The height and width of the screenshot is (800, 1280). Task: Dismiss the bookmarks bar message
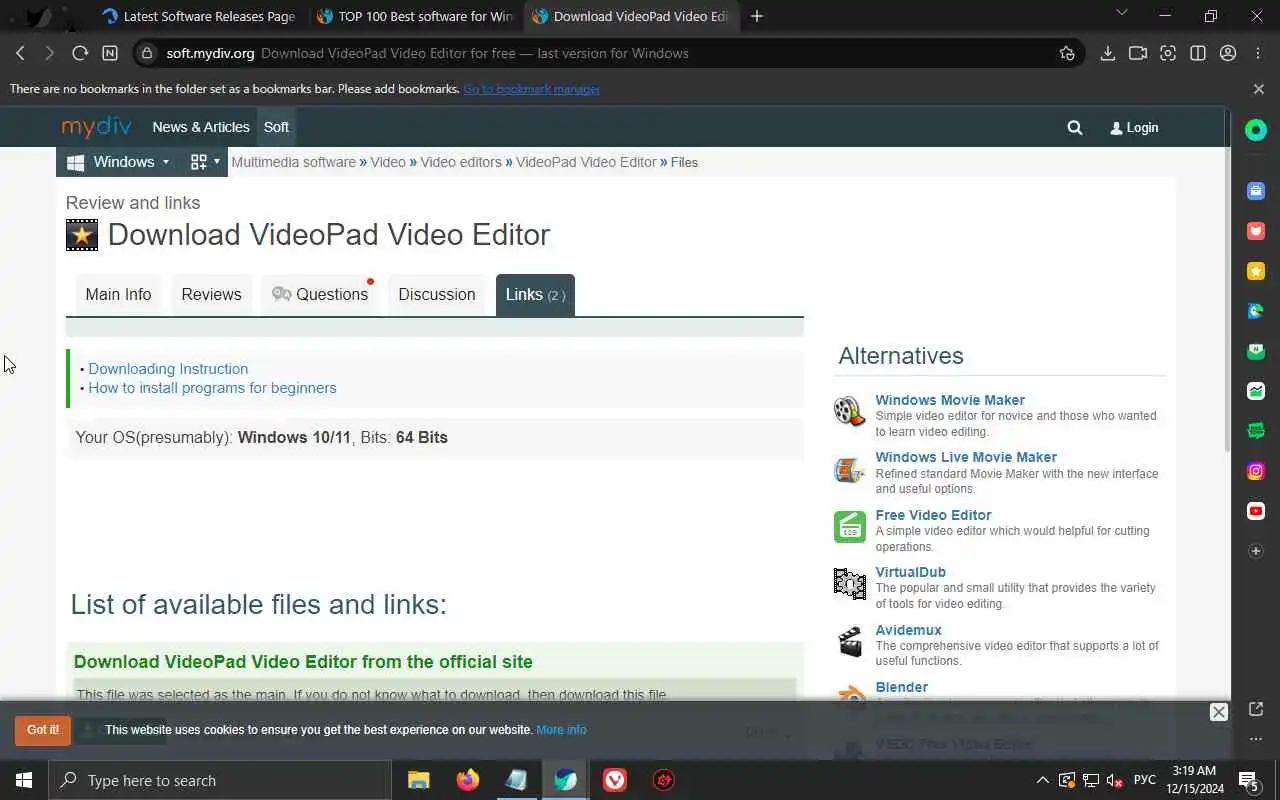point(1258,89)
